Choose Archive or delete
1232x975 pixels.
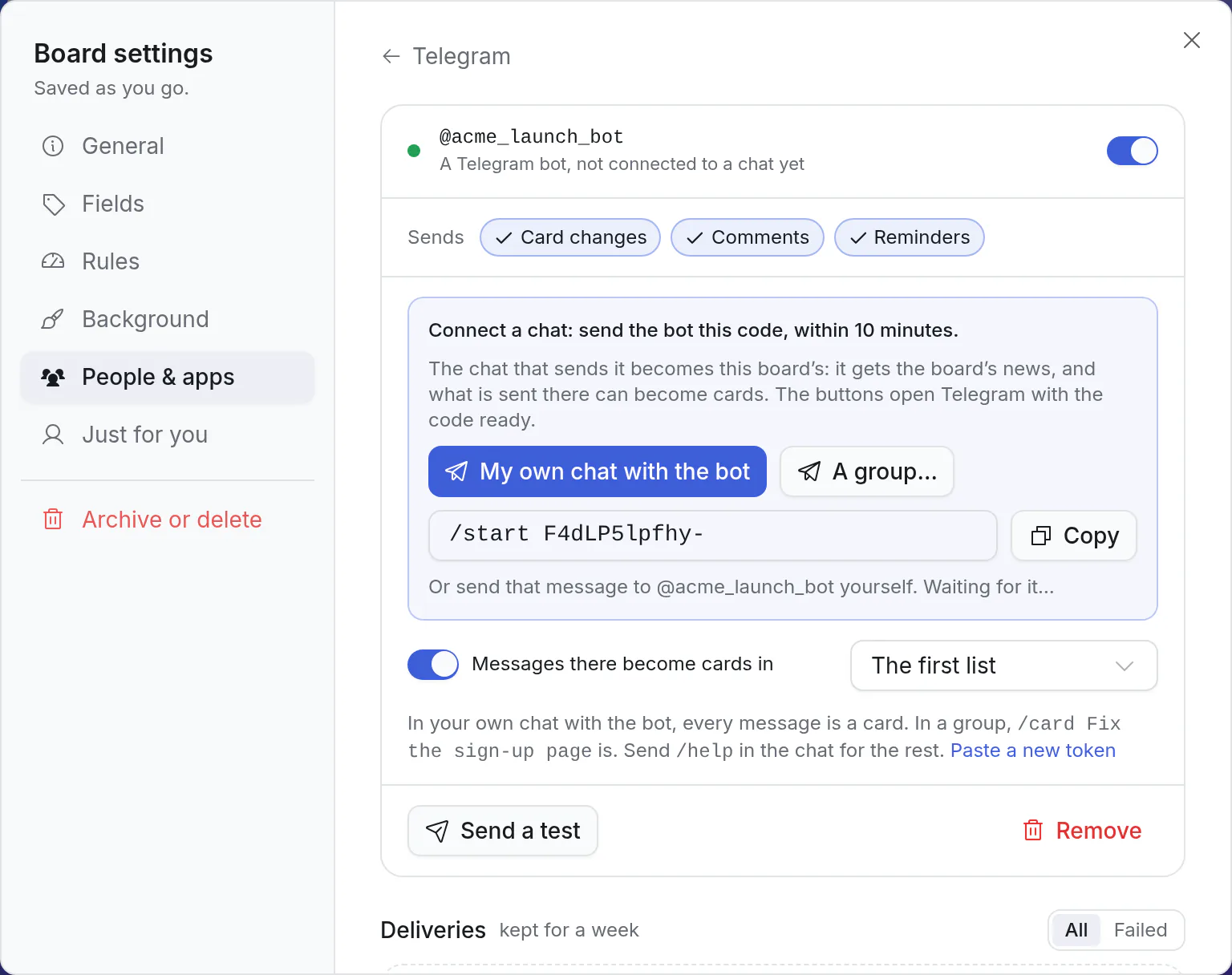[167, 520]
